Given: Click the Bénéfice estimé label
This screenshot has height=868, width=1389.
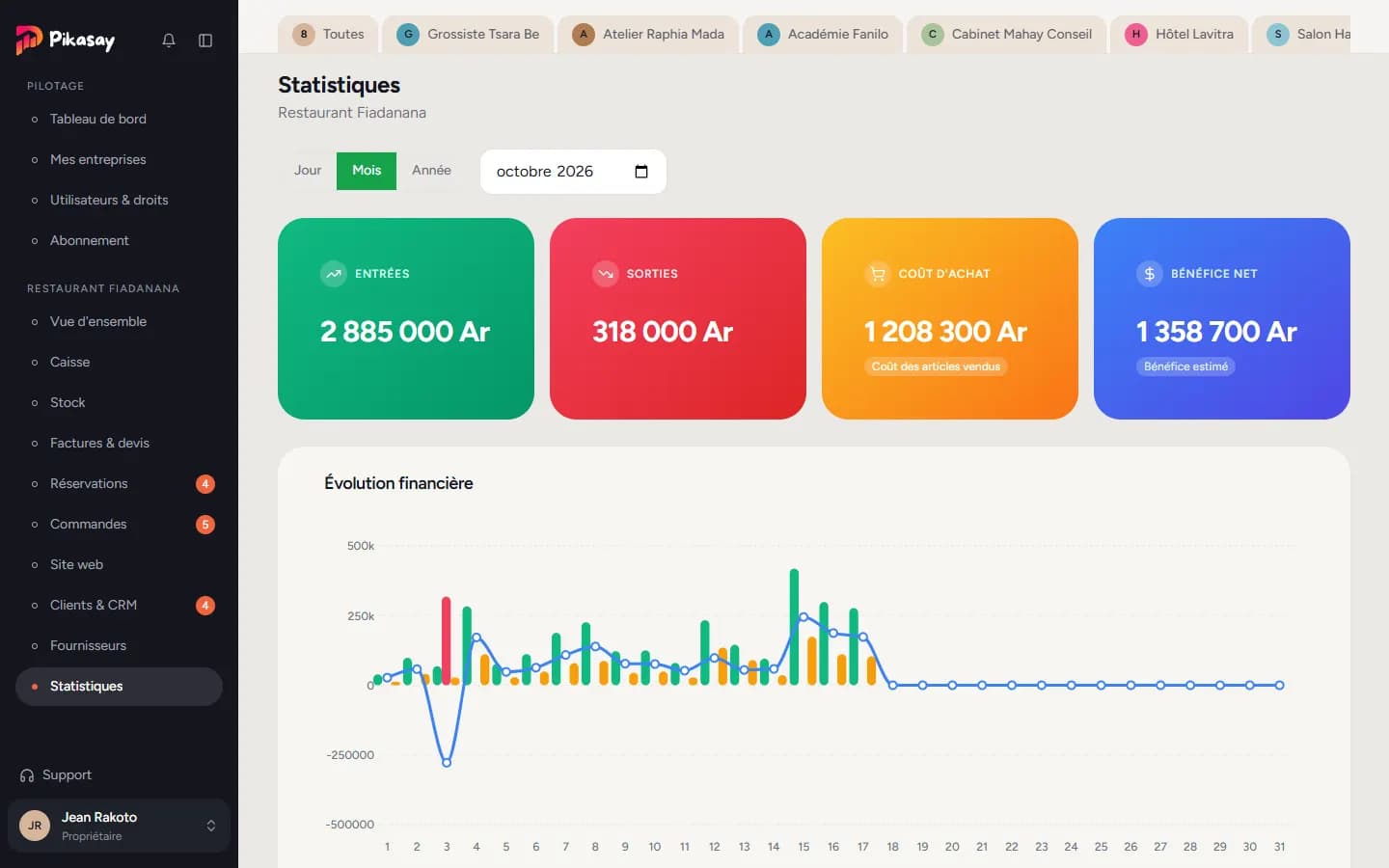Looking at the screenshot, I should (1185, 366).
